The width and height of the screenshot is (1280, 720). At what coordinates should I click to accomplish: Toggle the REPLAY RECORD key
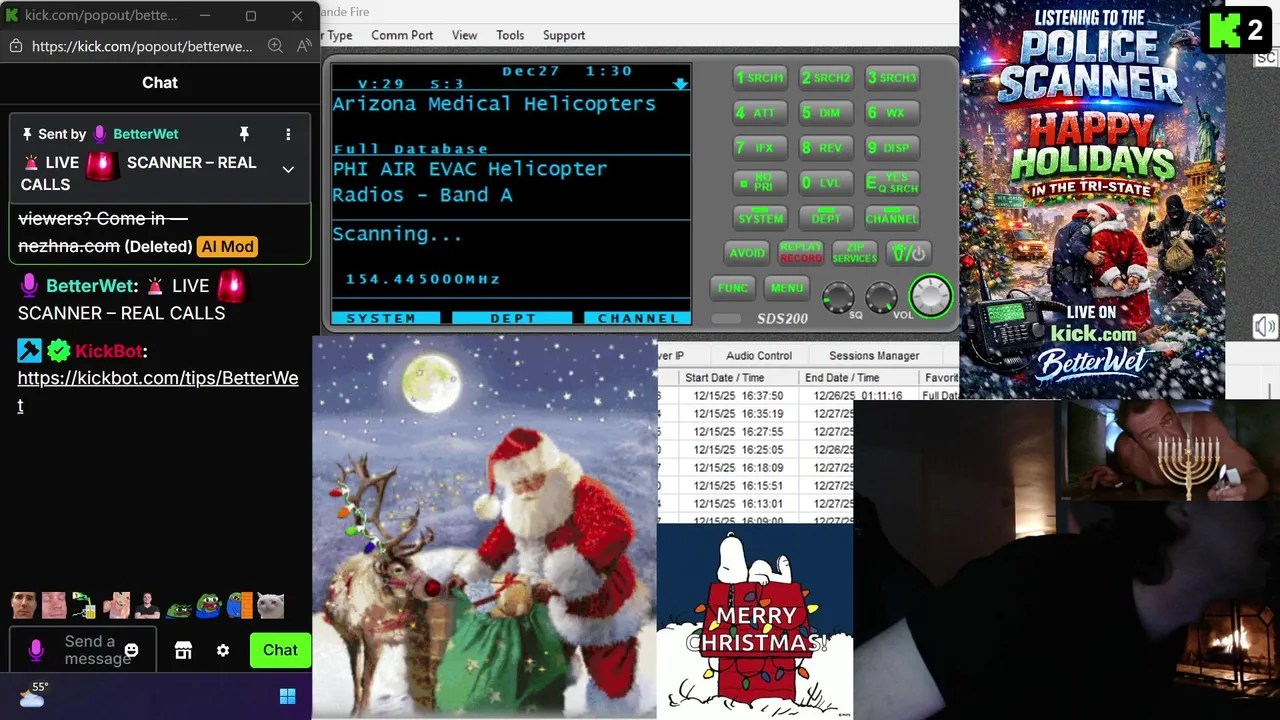coord(801,253)
